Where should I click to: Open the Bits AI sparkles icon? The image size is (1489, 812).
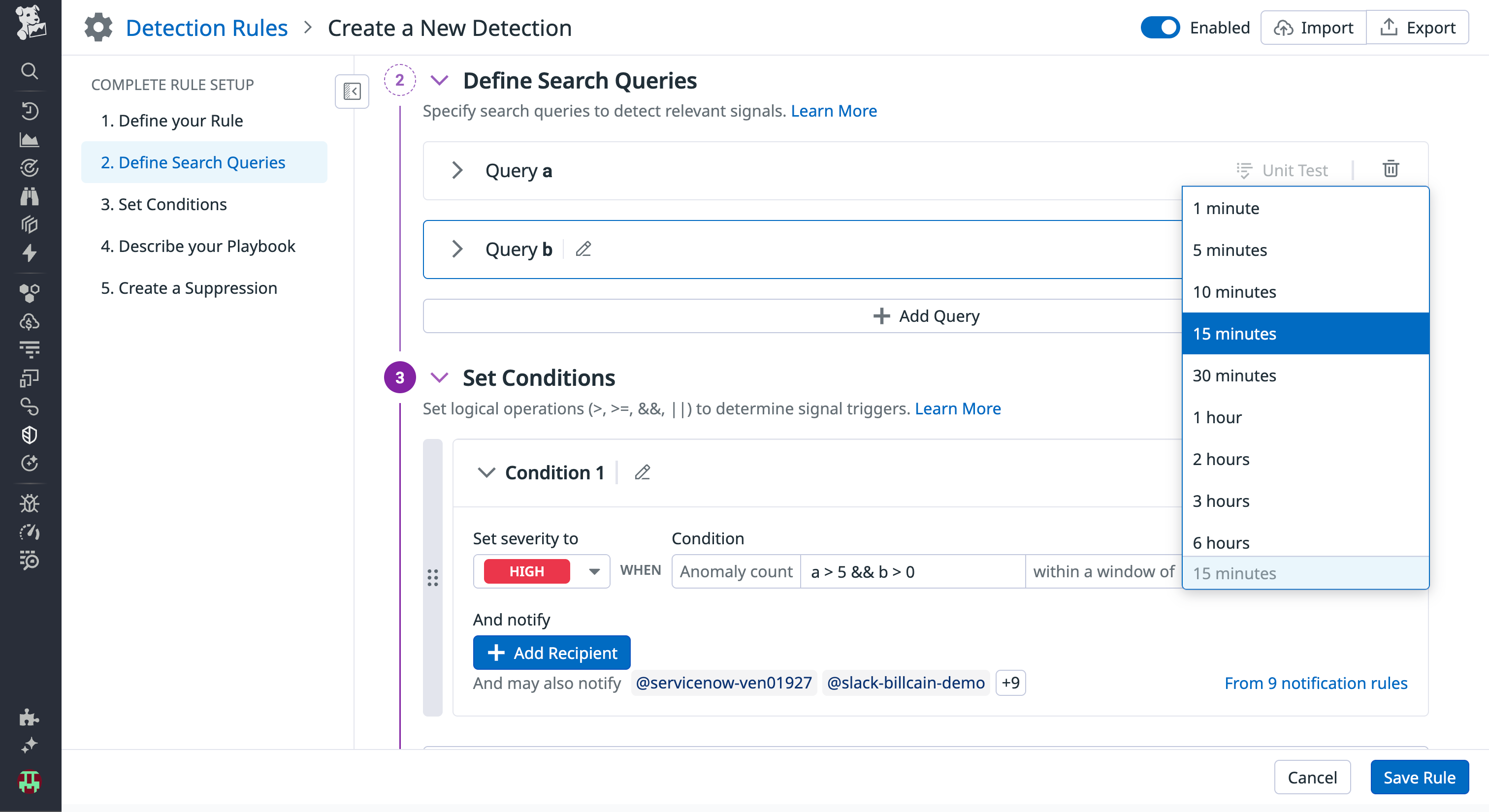point(30,745)
